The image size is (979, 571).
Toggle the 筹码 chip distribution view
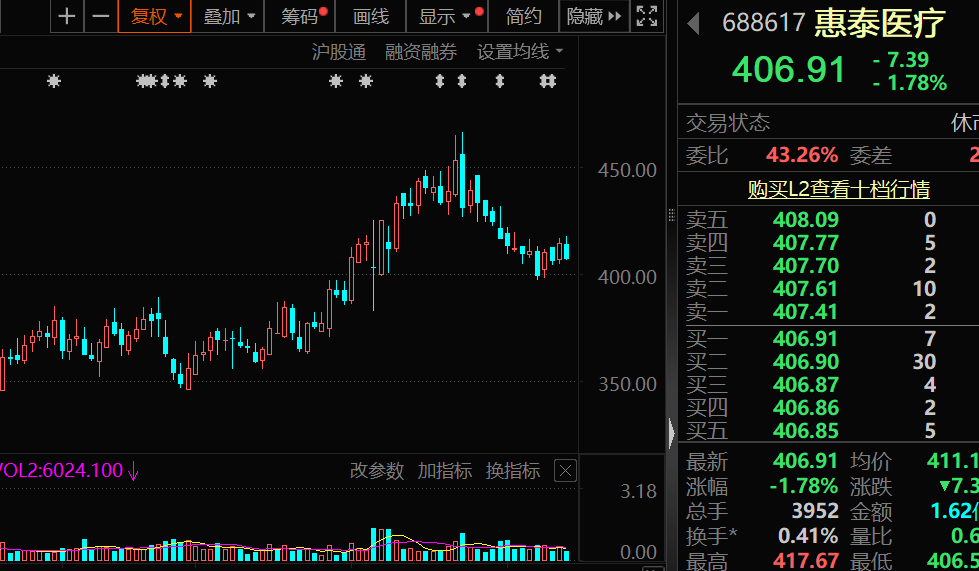point(303,16)
